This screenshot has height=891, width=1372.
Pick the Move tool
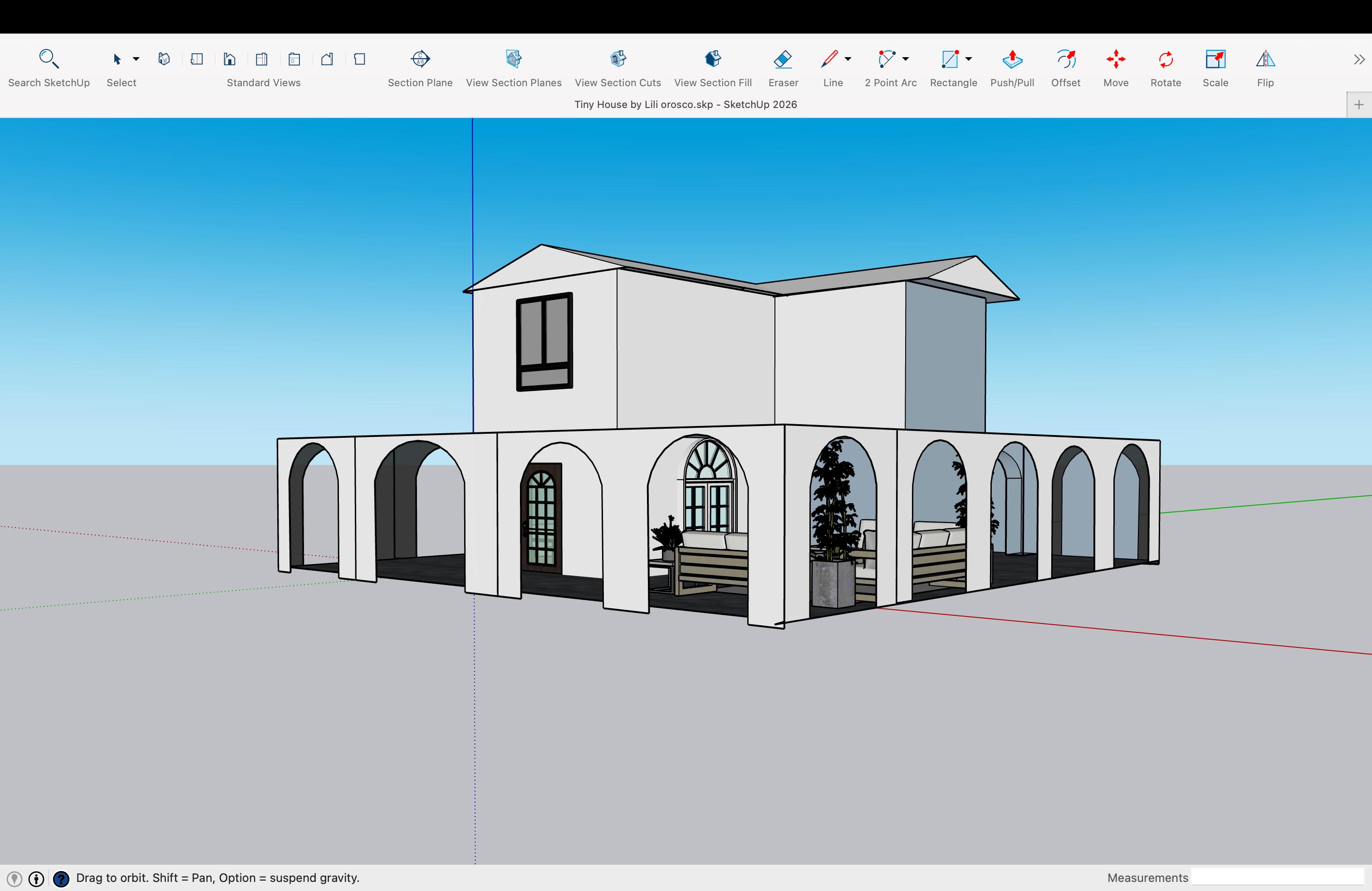tap(1116, 59)
